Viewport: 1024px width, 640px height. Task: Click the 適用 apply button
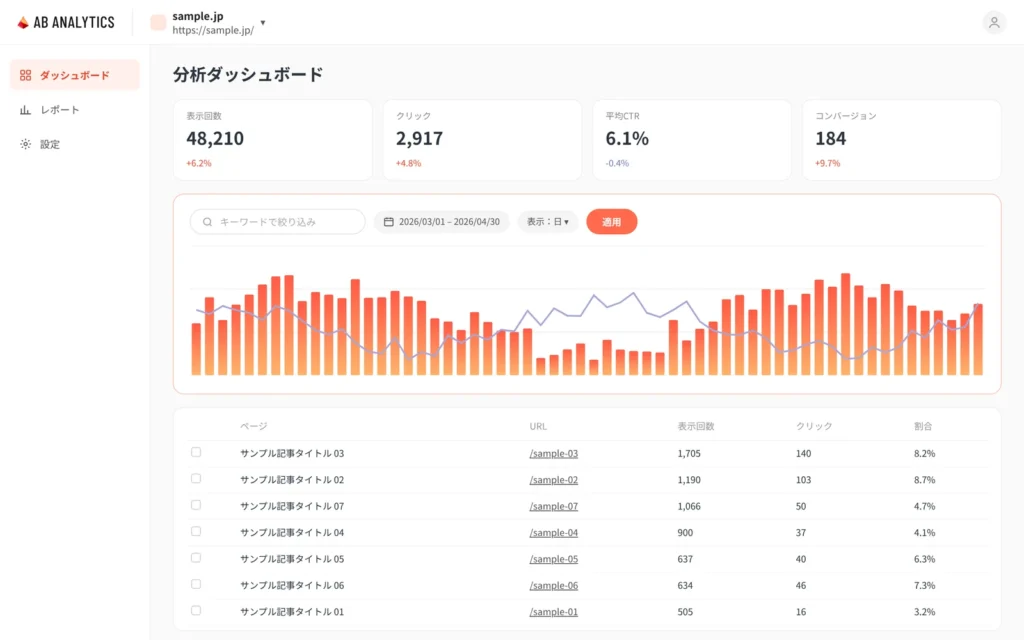611,222
